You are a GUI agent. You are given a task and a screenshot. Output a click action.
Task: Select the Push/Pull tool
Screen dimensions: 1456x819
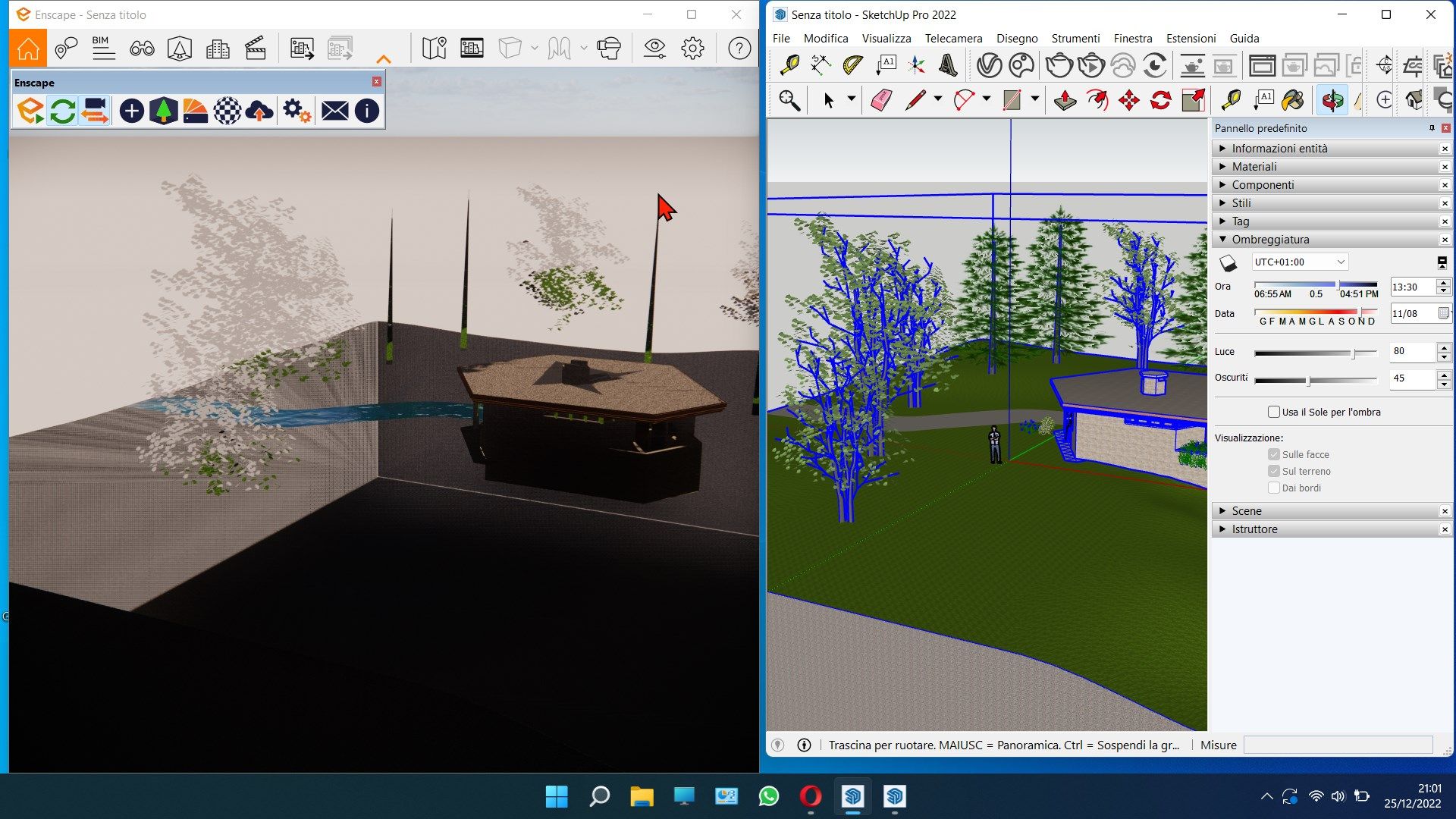tap(1065, 100)
